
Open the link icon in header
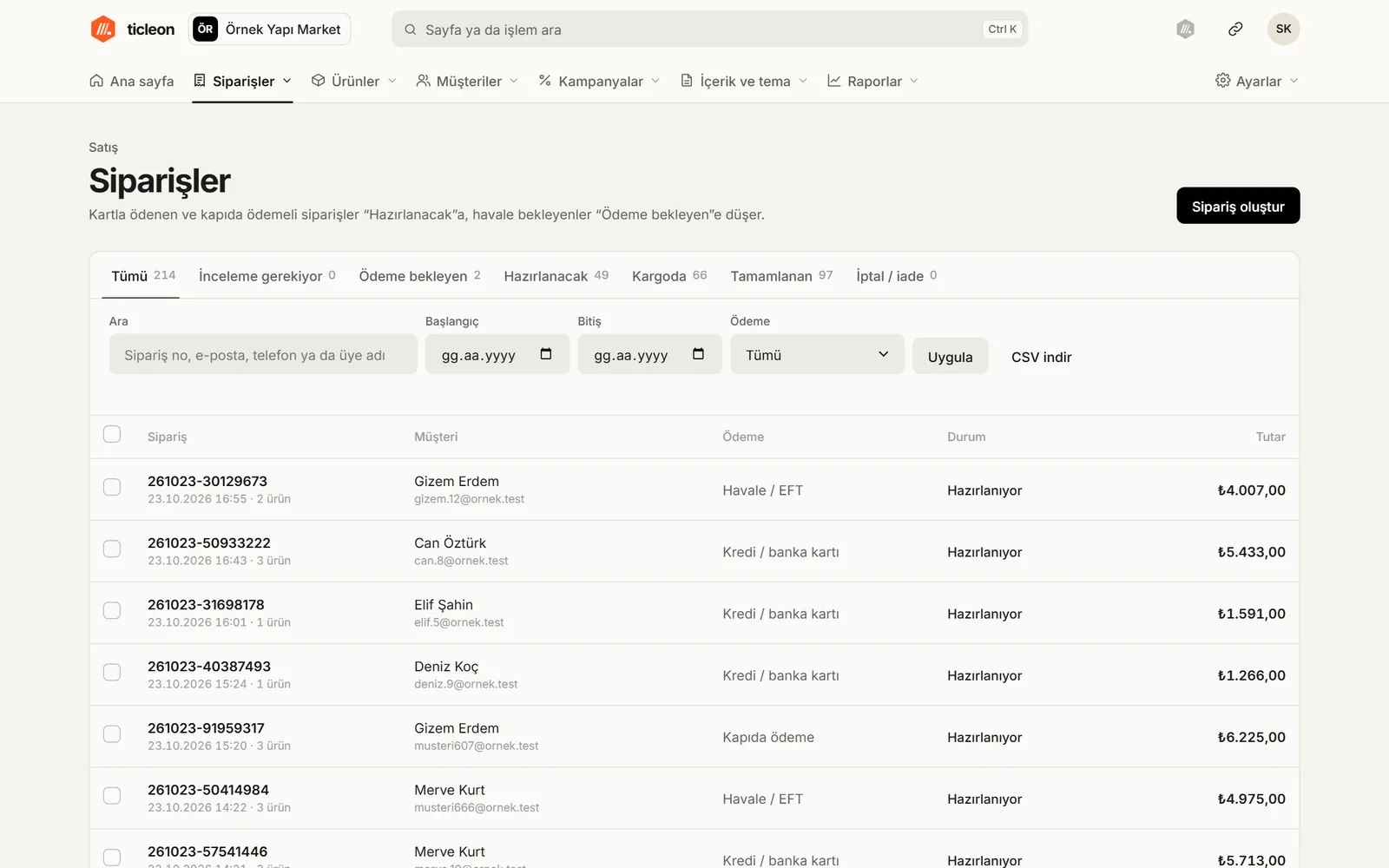point(1235,29)
